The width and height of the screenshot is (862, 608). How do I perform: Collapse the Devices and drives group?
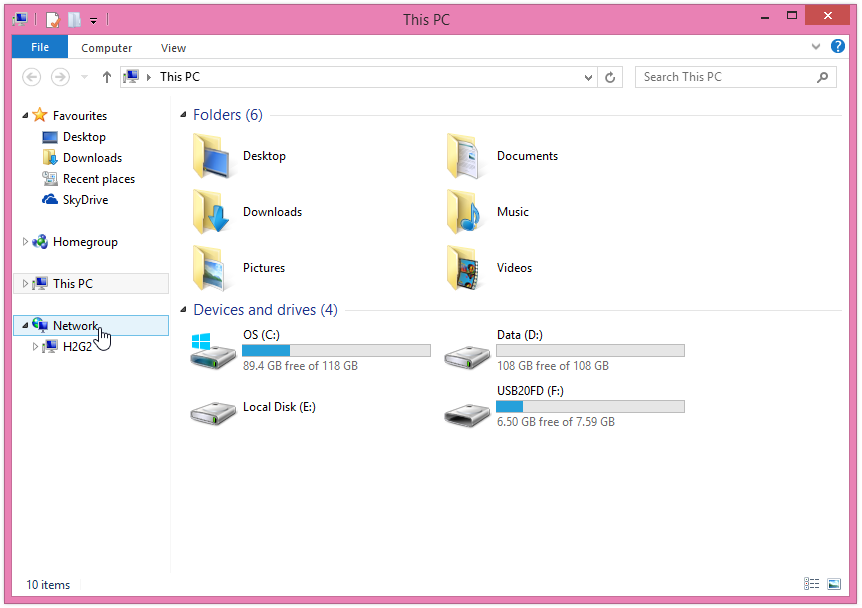click(x=183, y=310)
